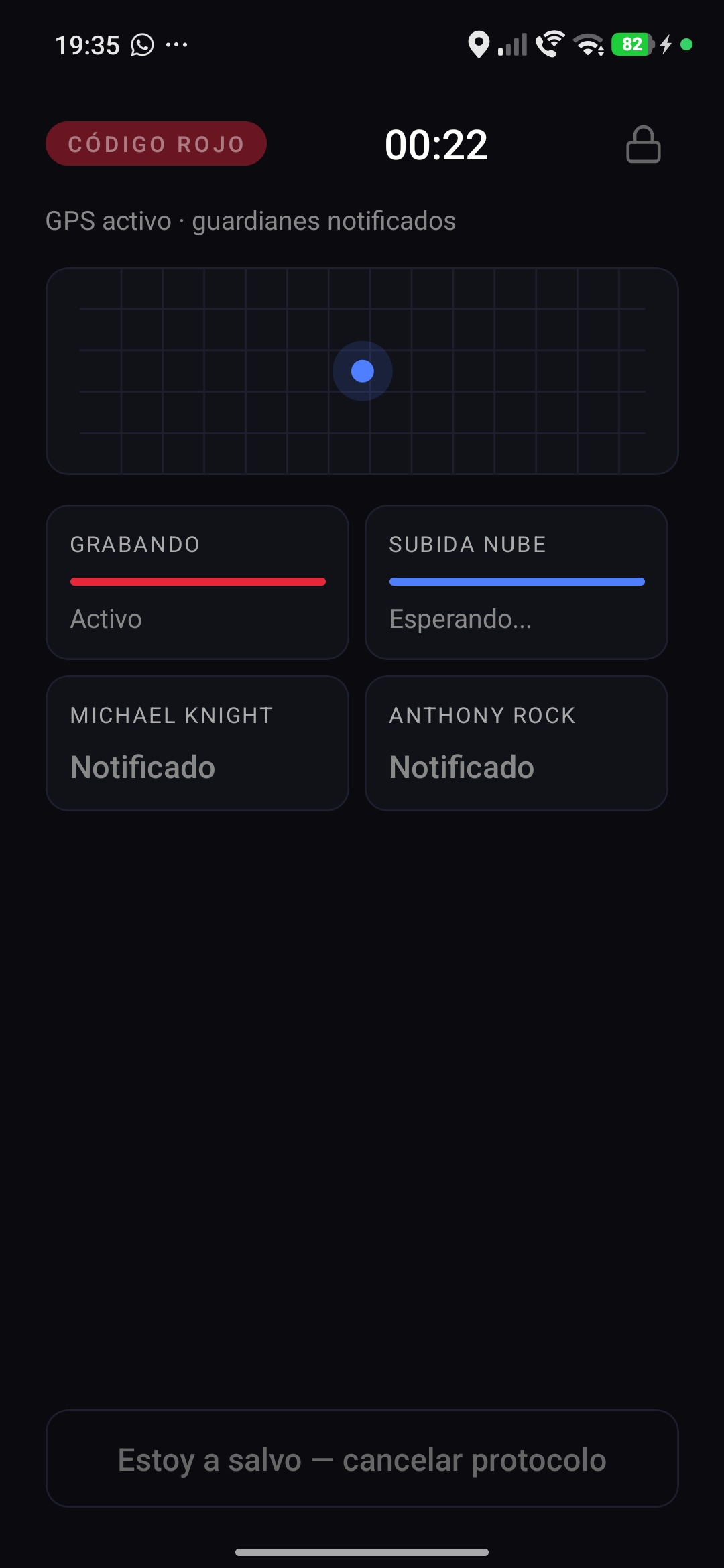This screenshot has width=724, height=1568.
Task: Tap the cellular signal bars icon
Action: point(512,45)
